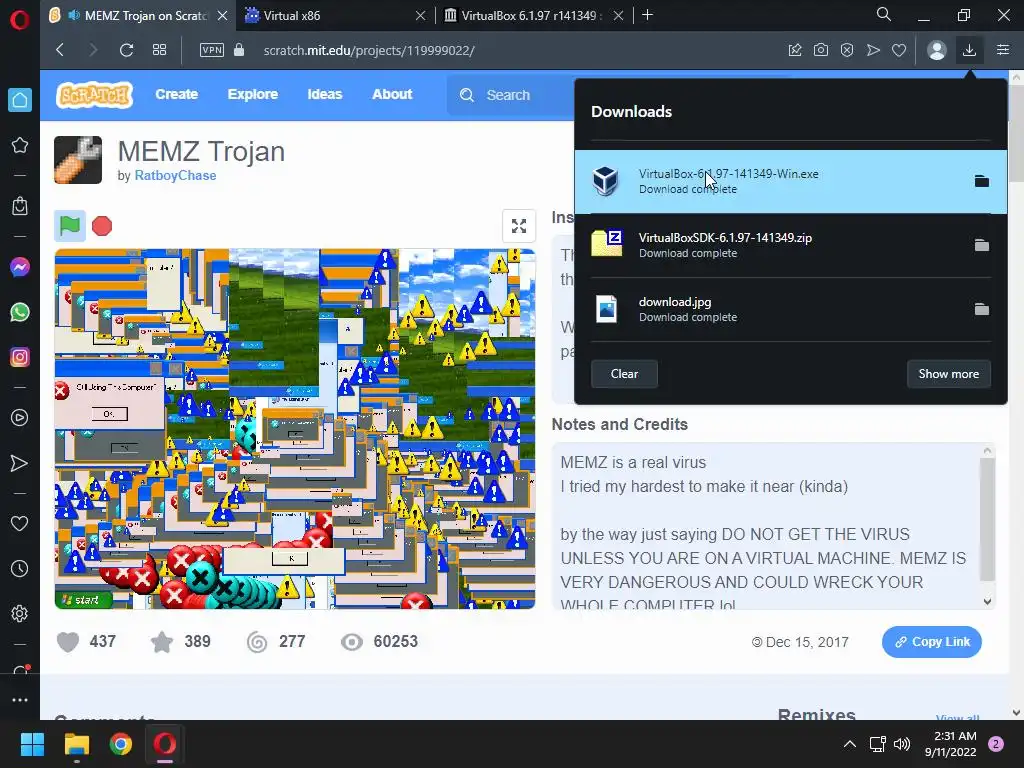This screenshot has height=768, width=1024.
Task: Open Instagram in the sidebar
Action: [20, 357]
